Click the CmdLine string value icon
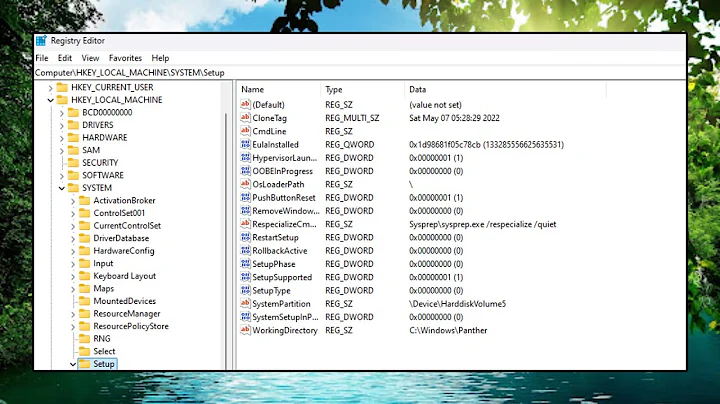The image size is (720, 404). [x=245, y=131]
